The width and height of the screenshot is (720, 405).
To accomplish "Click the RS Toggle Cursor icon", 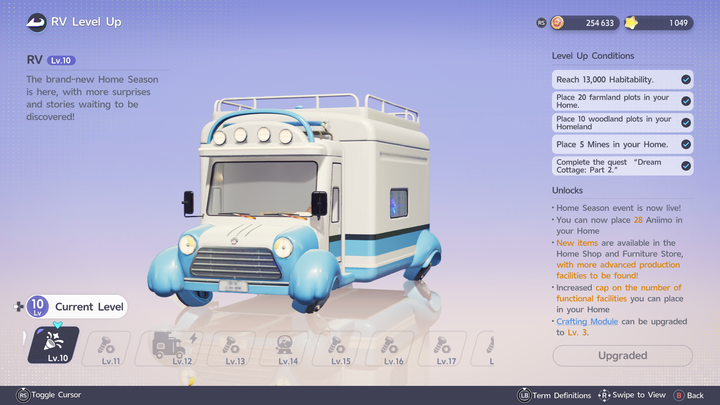I will click(x=22, y=395).
